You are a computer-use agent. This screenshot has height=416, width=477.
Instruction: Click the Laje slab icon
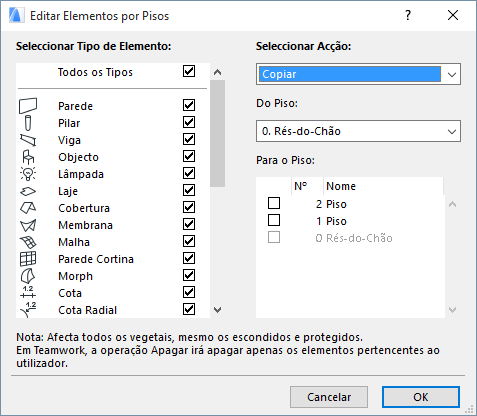click(x=28, y=191)
